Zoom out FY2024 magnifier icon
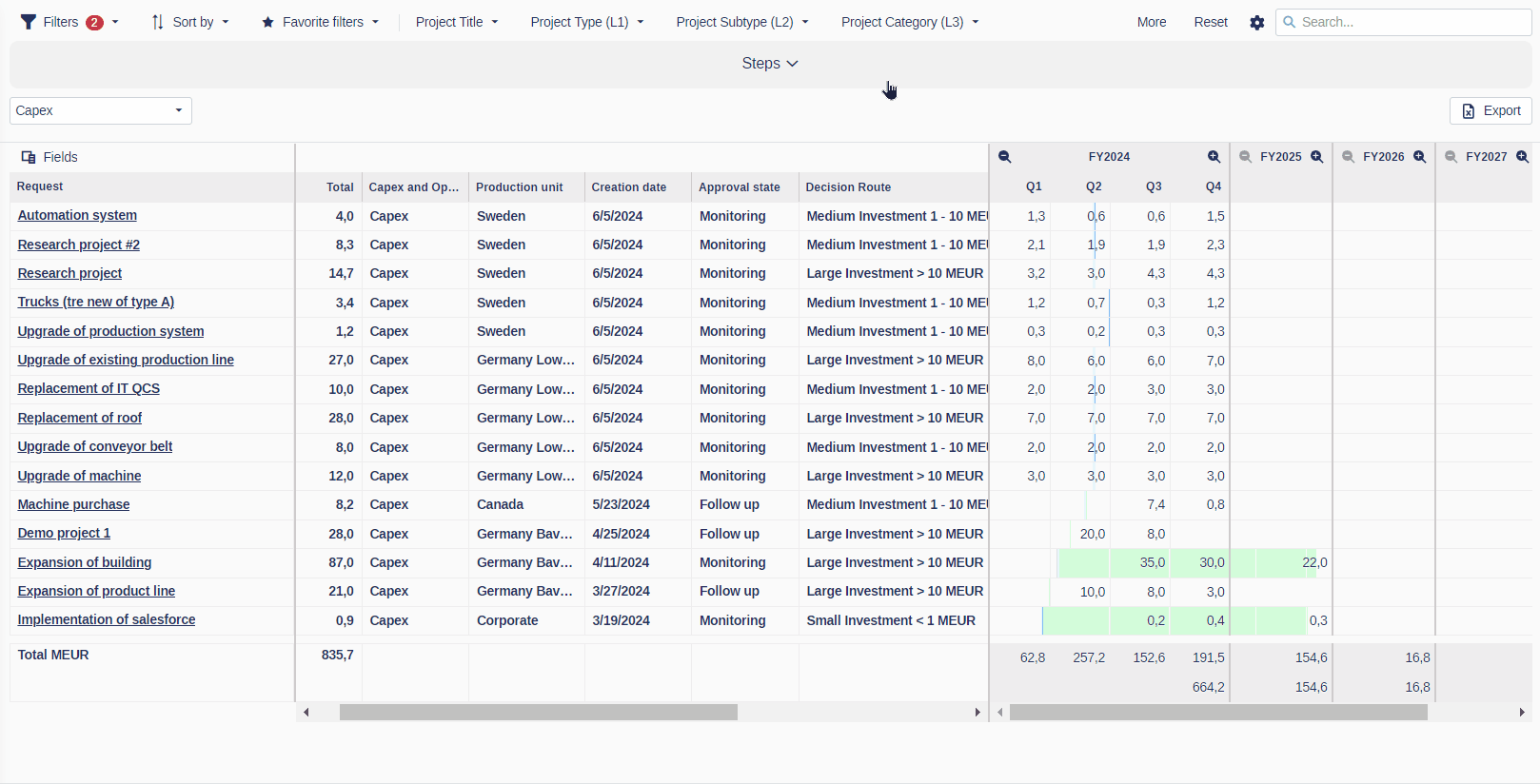This screenshot has width=1540, height=784. point(1004,157)
